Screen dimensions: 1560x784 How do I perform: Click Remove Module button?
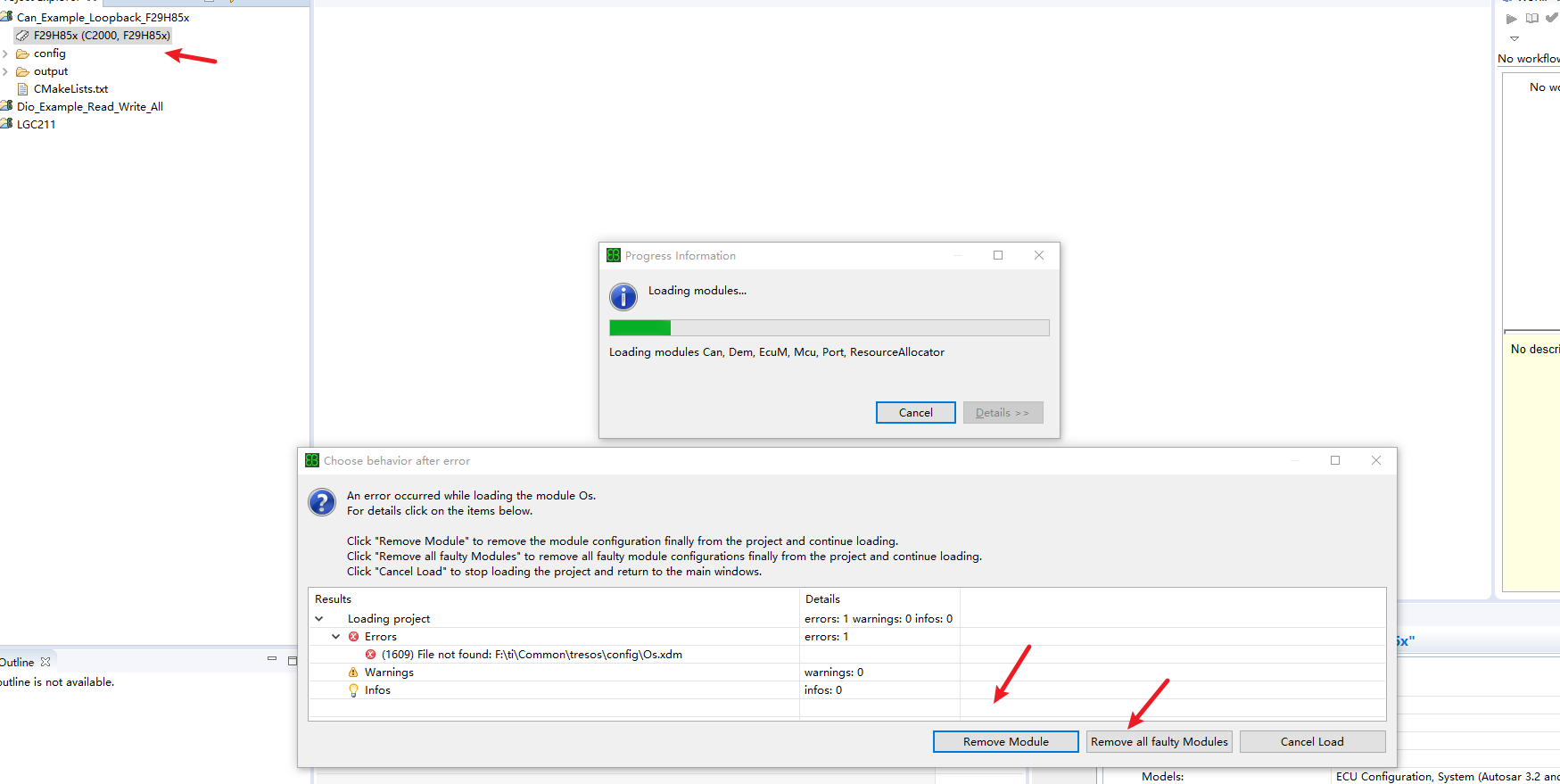pos(1006,742)
